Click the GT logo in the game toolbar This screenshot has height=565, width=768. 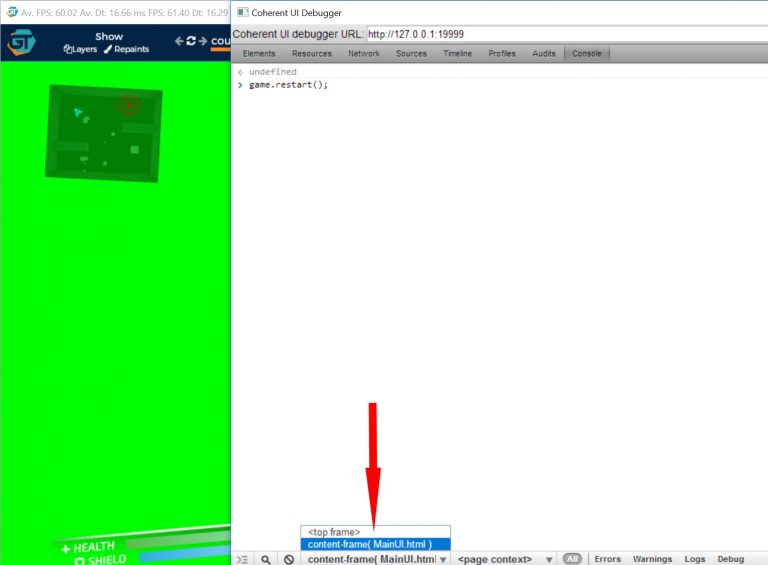click(x=22, y=43)
